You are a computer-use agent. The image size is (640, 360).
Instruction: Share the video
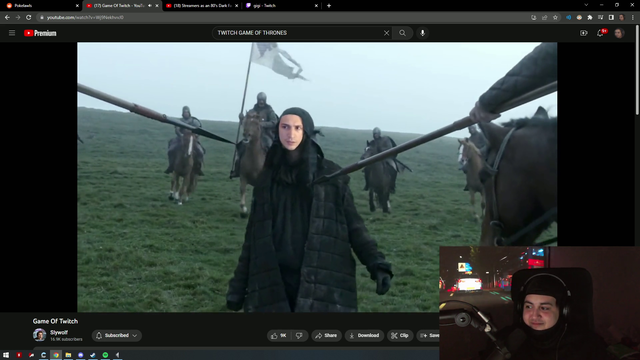click(x=326, y=336)
